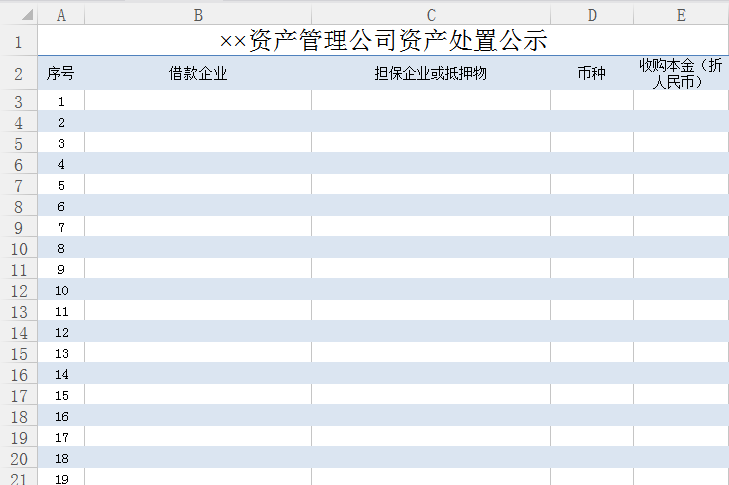
Task: Click the cell containing serial number 5
Action: (x=62, y=186)
